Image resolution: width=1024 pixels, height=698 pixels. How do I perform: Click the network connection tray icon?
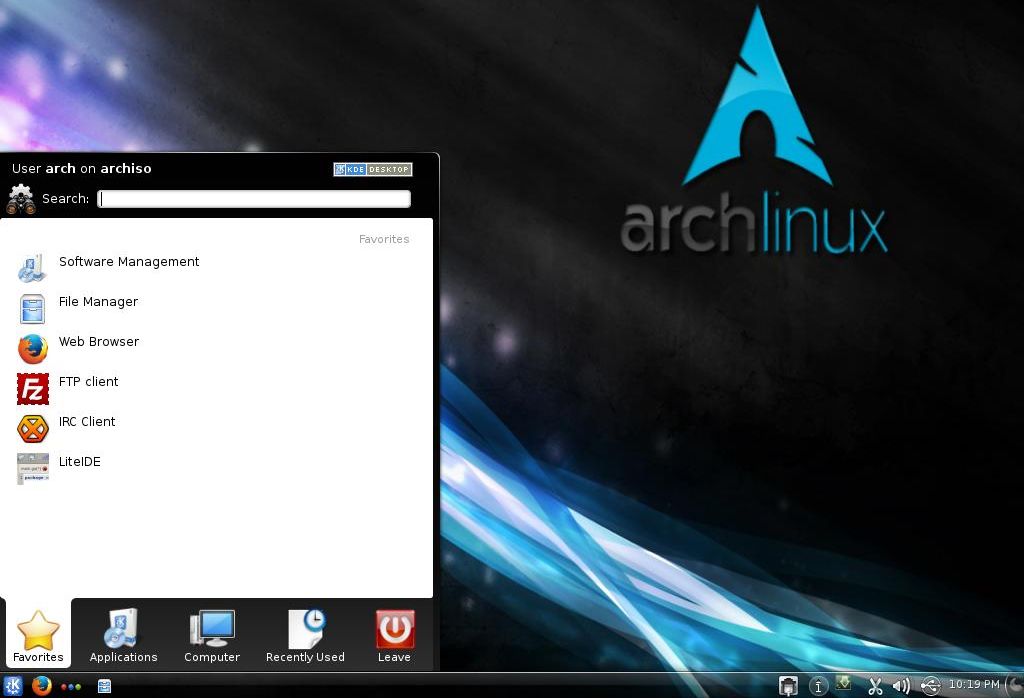point(789,686)
